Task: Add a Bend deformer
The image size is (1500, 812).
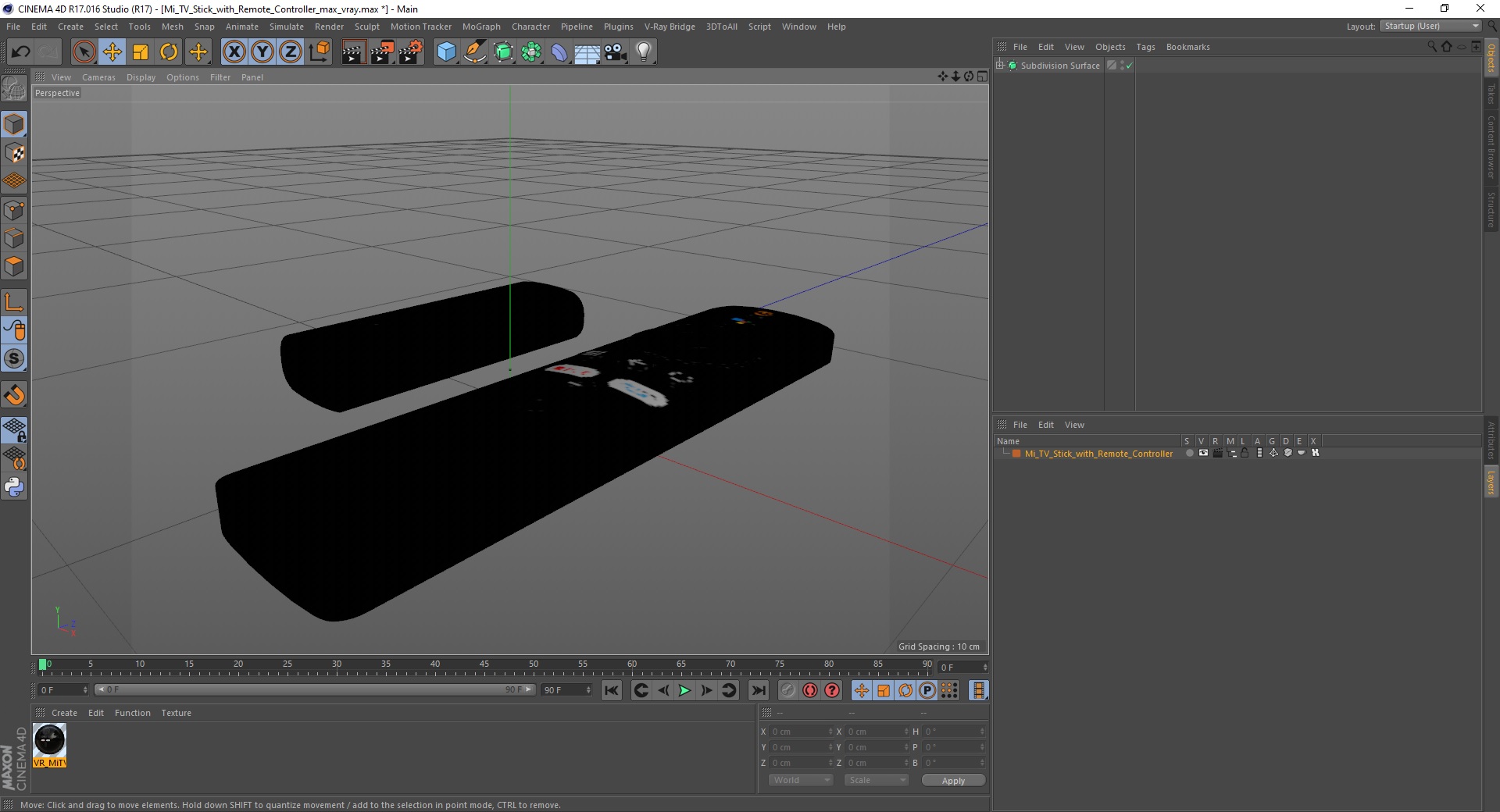Action: pyautogui.click(x=559, y=52)
